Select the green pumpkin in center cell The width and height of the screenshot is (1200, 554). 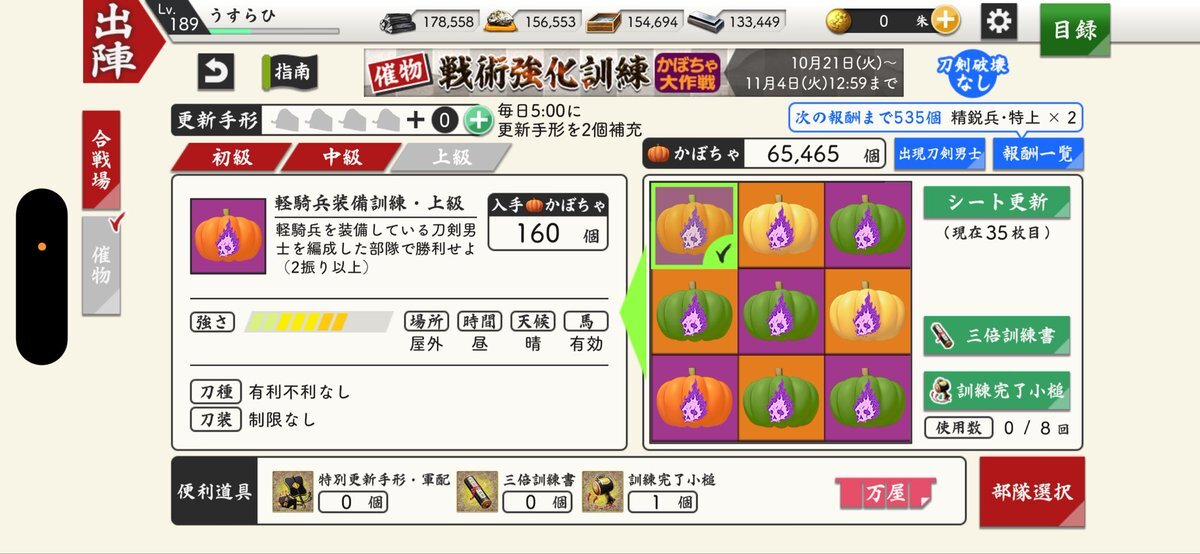pos(781,311)
